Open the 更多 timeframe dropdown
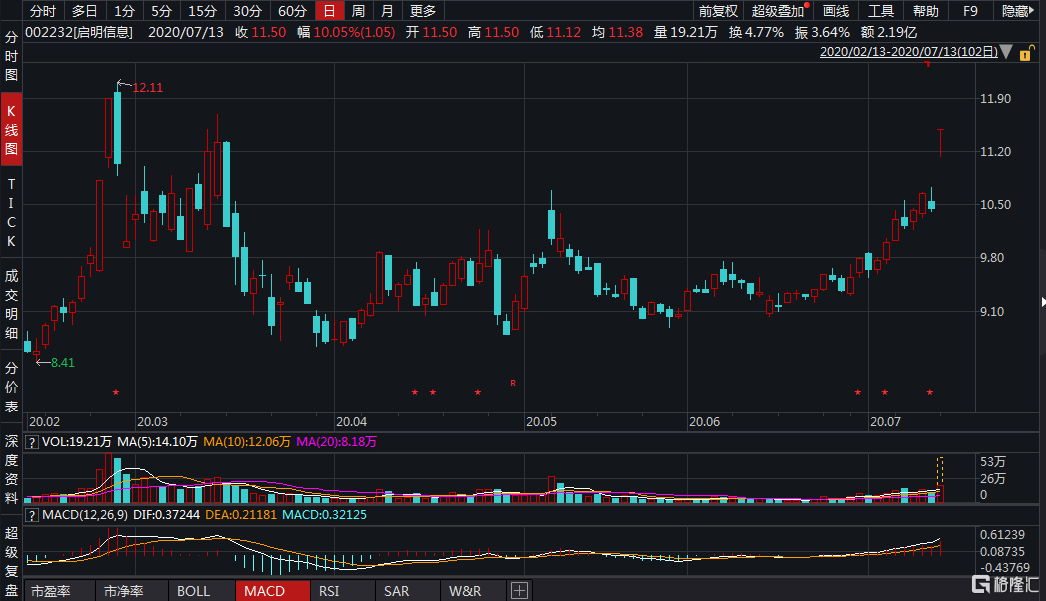1046x601 pixels. (420, 11)
